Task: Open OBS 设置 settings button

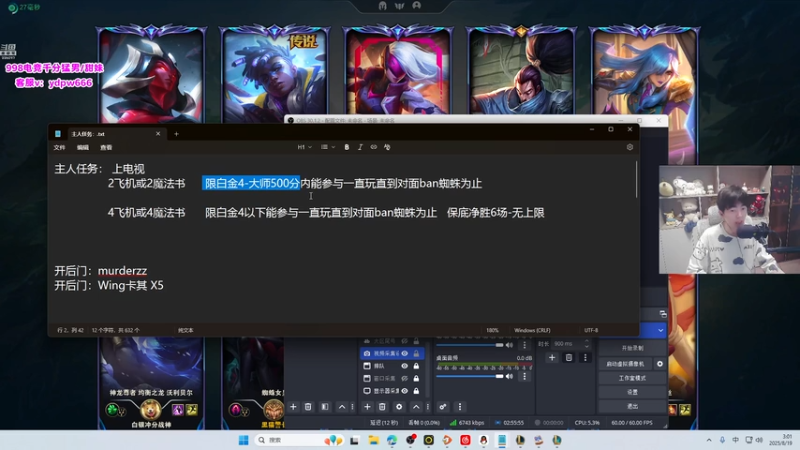Action: [x=632, y=392]
